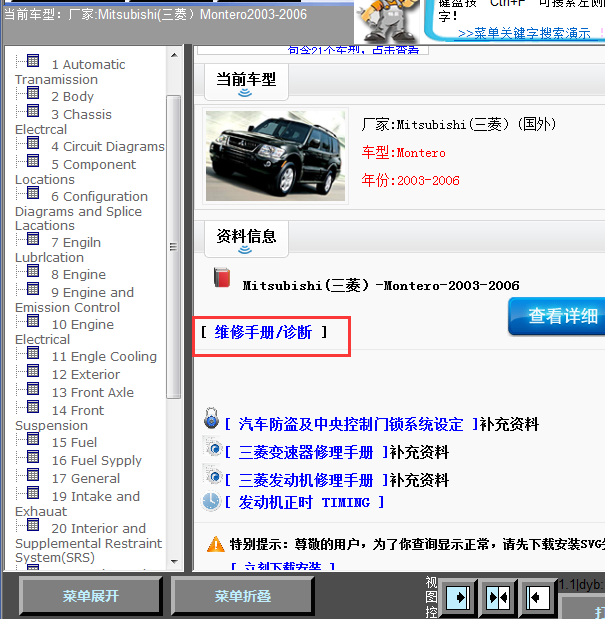Open the 维修手册/诊断 link
Viewport: 605px width, 619px height.
coord(264,332)
